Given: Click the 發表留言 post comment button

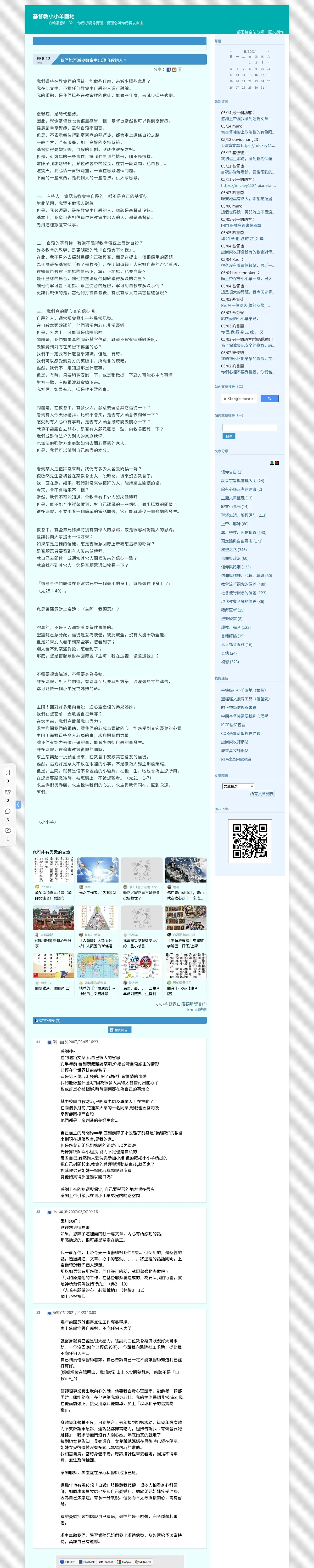Looking at the screenshot, I should (120, 1030).
